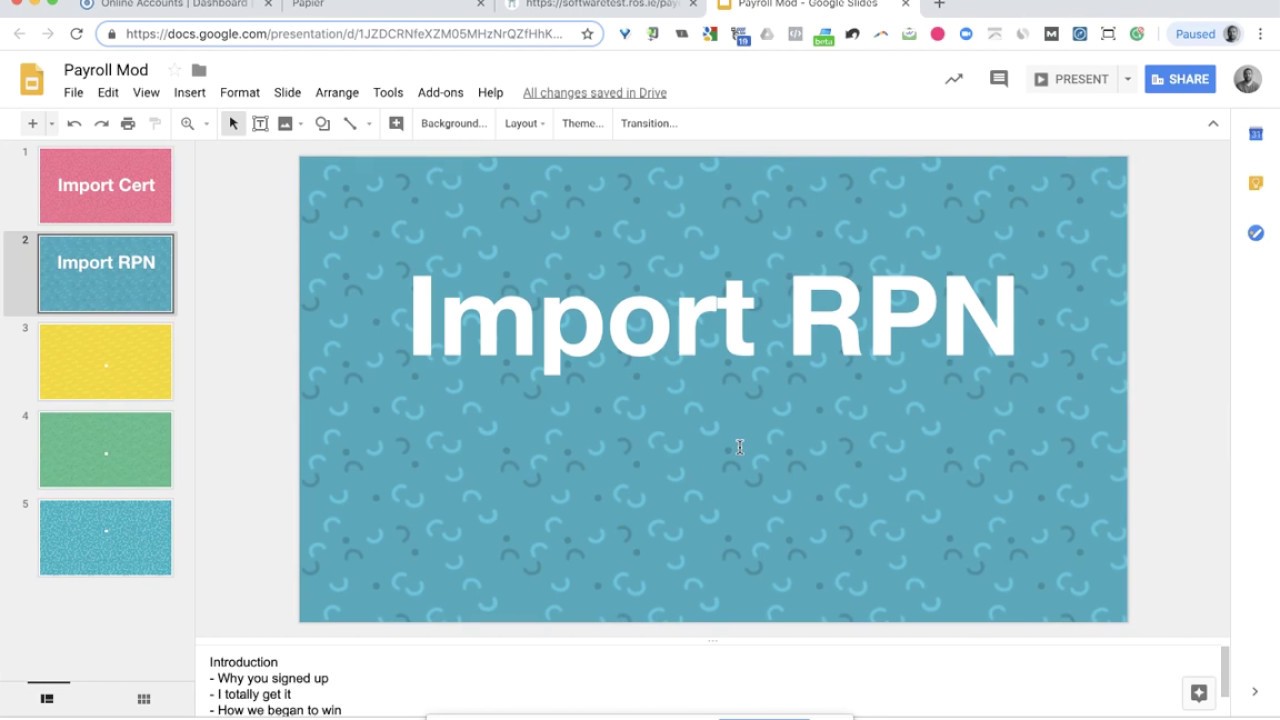Add a new slide with plus button
The width and height of the screenshot is (1280, 720).
coord(32,123)
